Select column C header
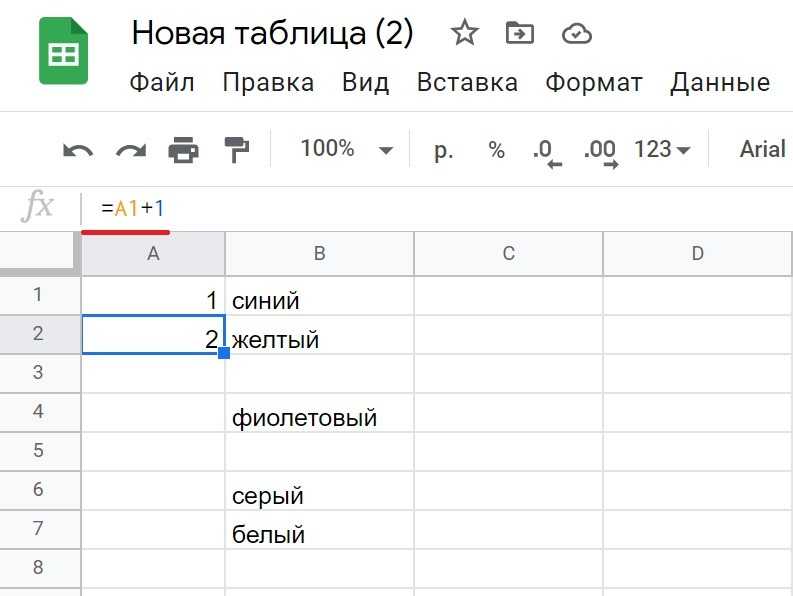 pos(509,253)
